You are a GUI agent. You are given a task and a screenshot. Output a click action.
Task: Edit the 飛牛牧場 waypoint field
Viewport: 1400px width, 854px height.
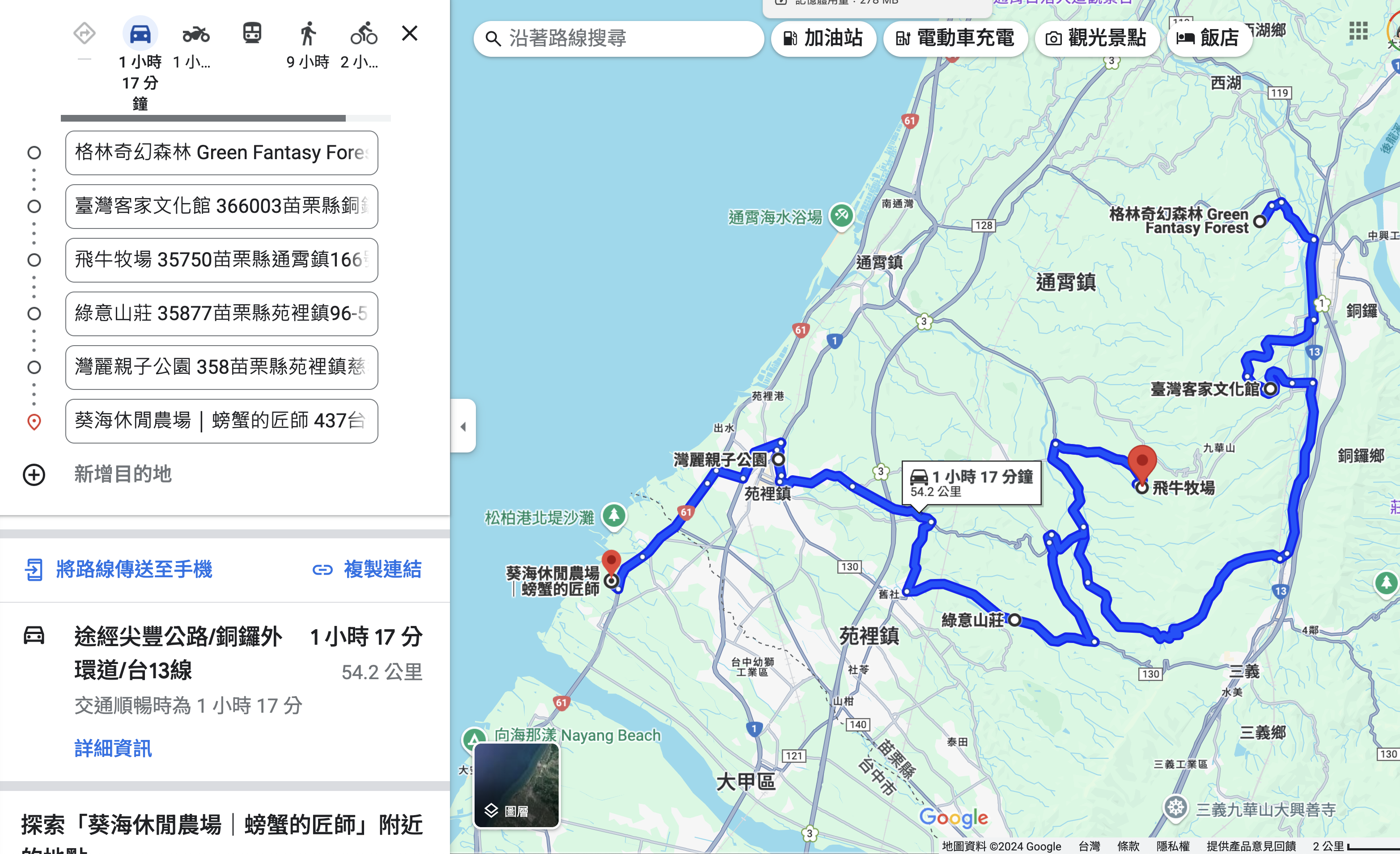(x=221, y=260)
